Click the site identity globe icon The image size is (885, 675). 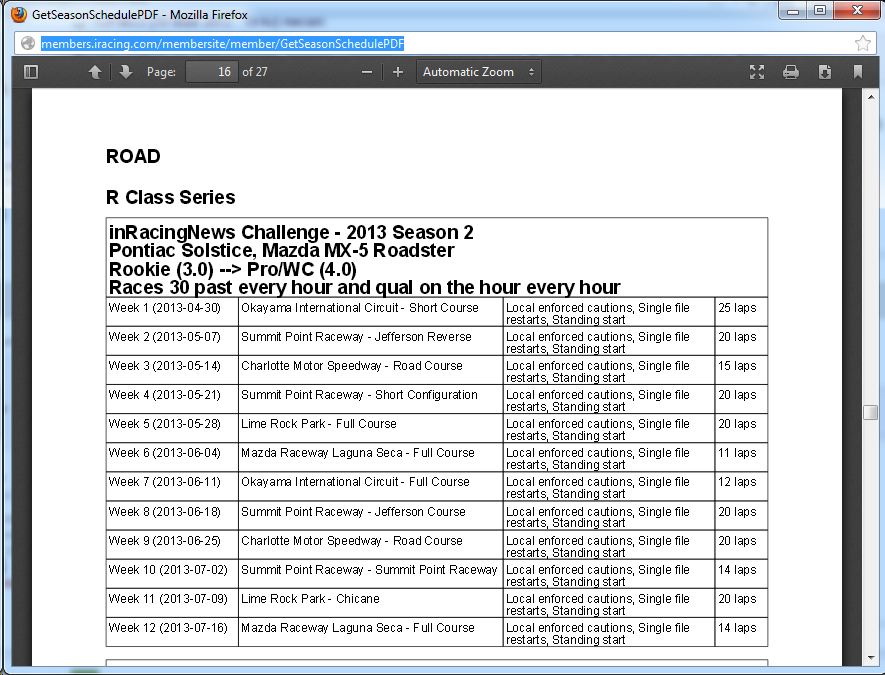(x=28, y=43)
